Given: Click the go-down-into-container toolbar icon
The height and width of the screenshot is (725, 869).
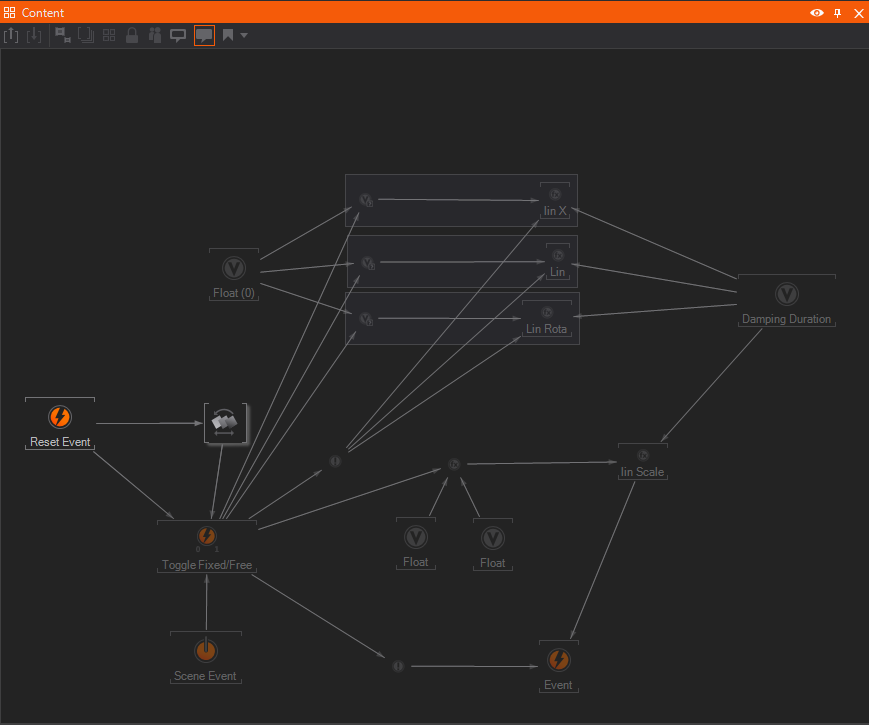Looking at the screenshot, I should 34,35.
